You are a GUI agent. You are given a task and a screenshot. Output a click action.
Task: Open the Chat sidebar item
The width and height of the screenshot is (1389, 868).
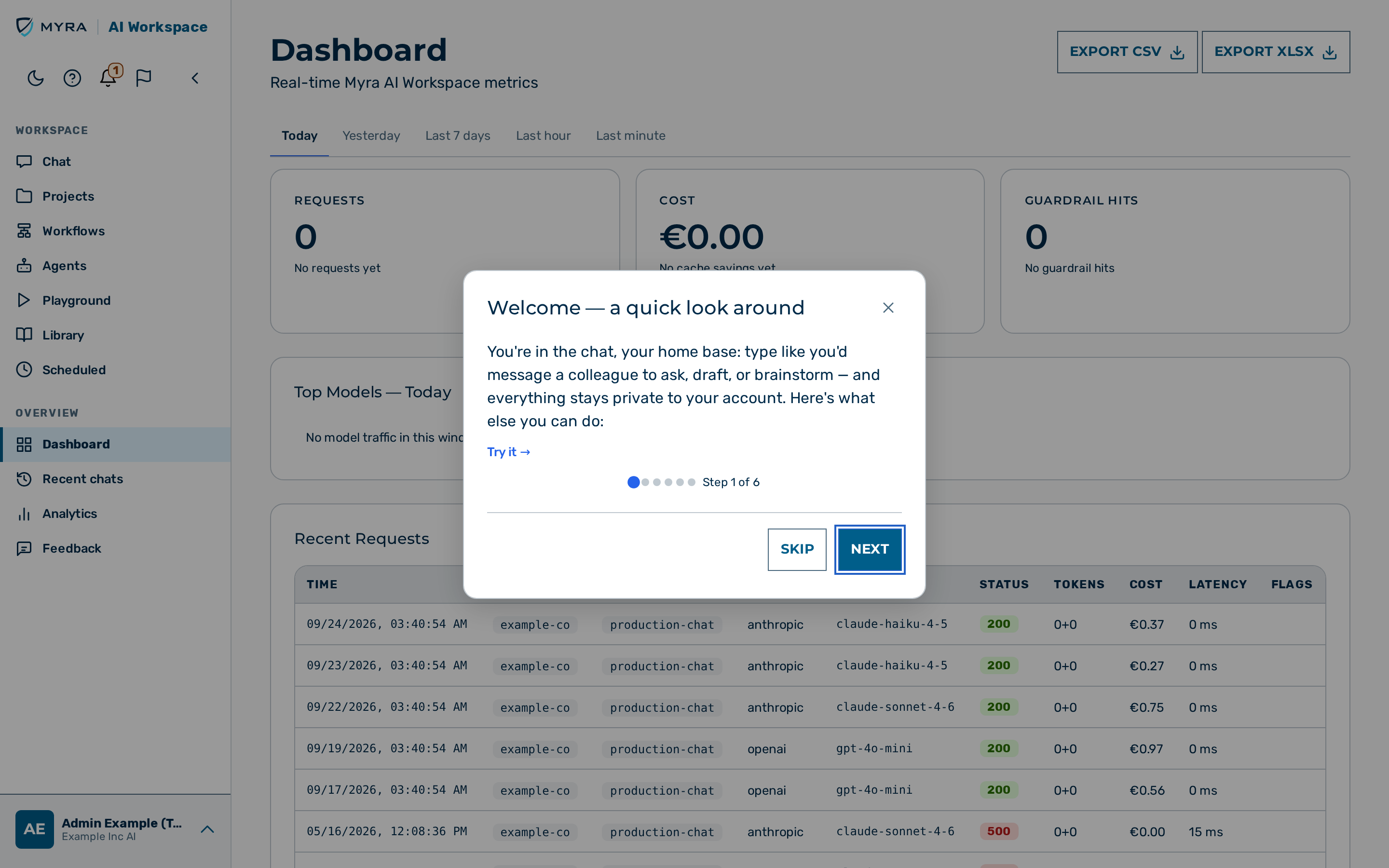(115, 162)
